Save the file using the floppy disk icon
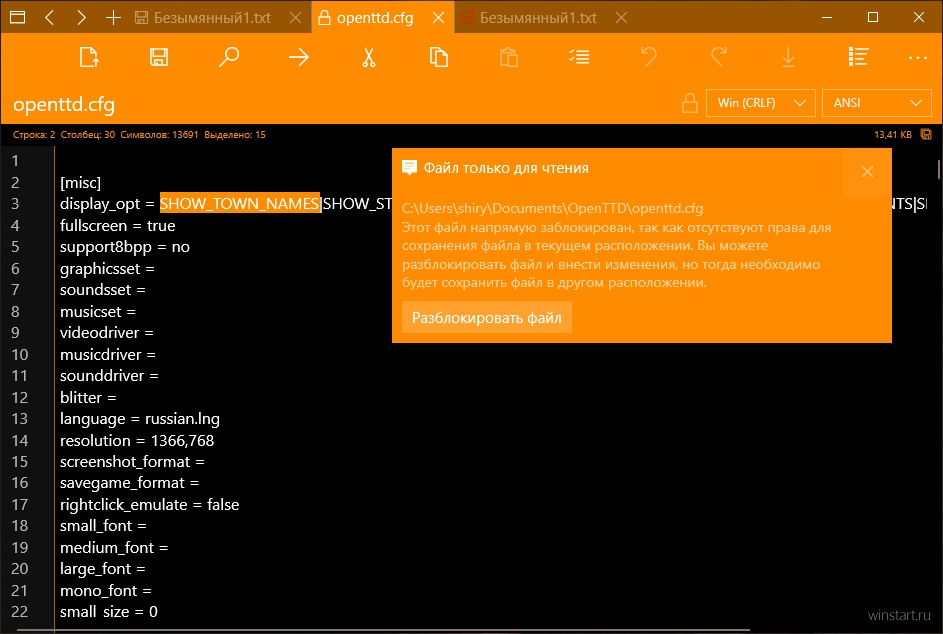This screenshot has width=943, height=634. 159,57
